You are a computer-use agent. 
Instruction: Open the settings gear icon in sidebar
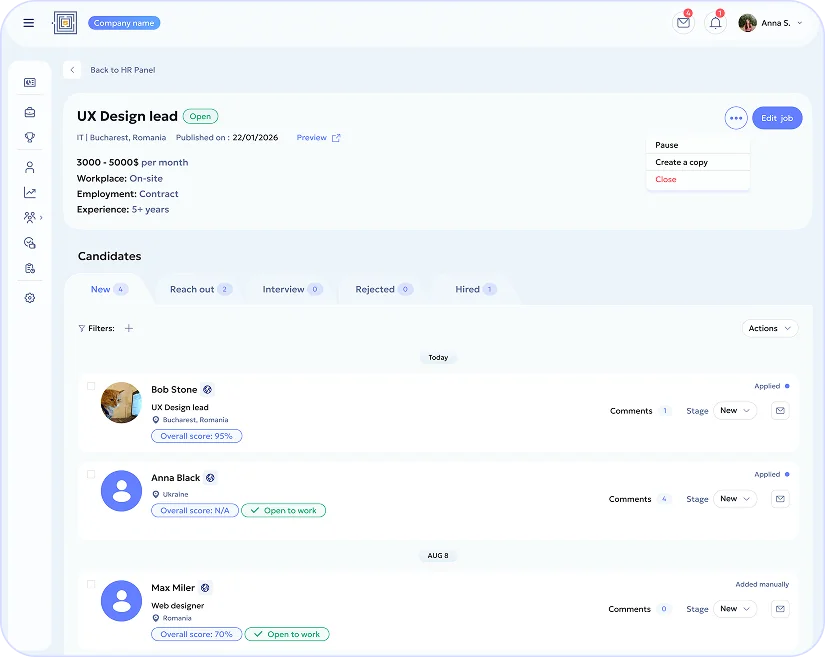coord(30,298)
